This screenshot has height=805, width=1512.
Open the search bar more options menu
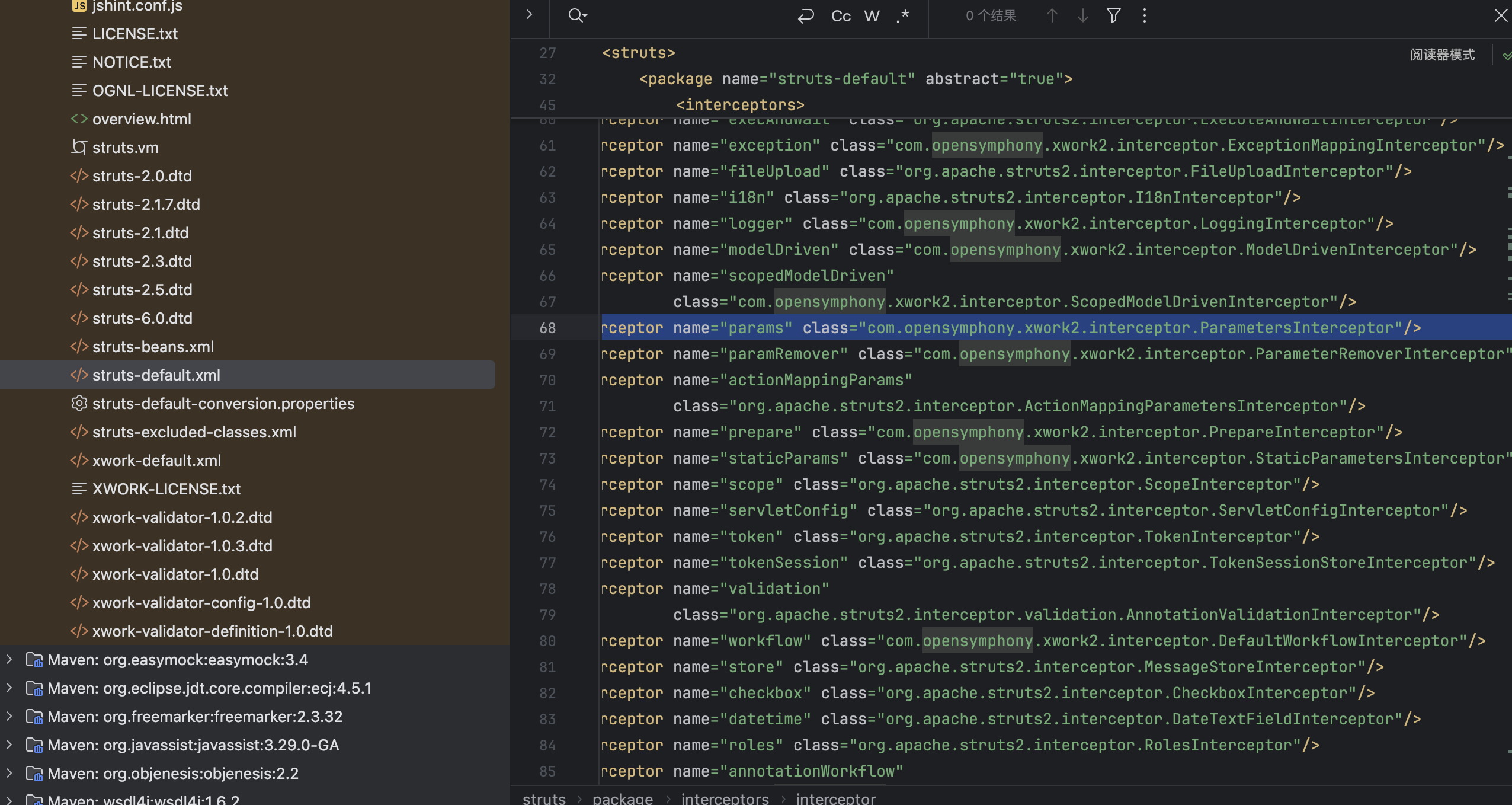pos(1144,16)
